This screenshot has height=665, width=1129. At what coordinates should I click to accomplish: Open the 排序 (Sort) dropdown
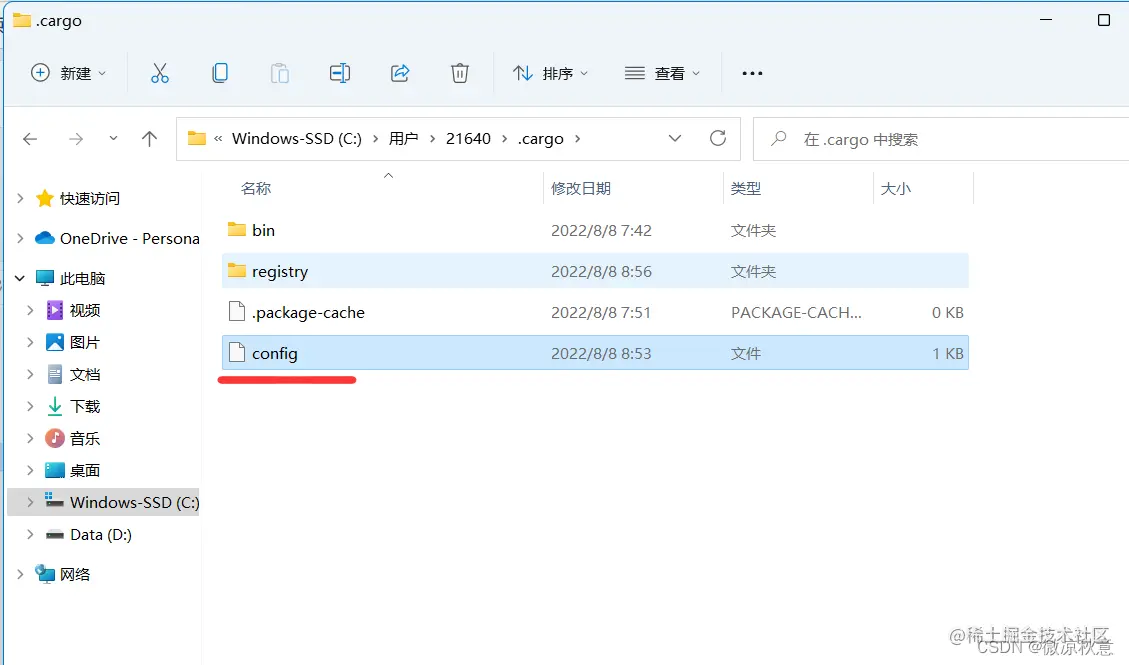(551, 73)
